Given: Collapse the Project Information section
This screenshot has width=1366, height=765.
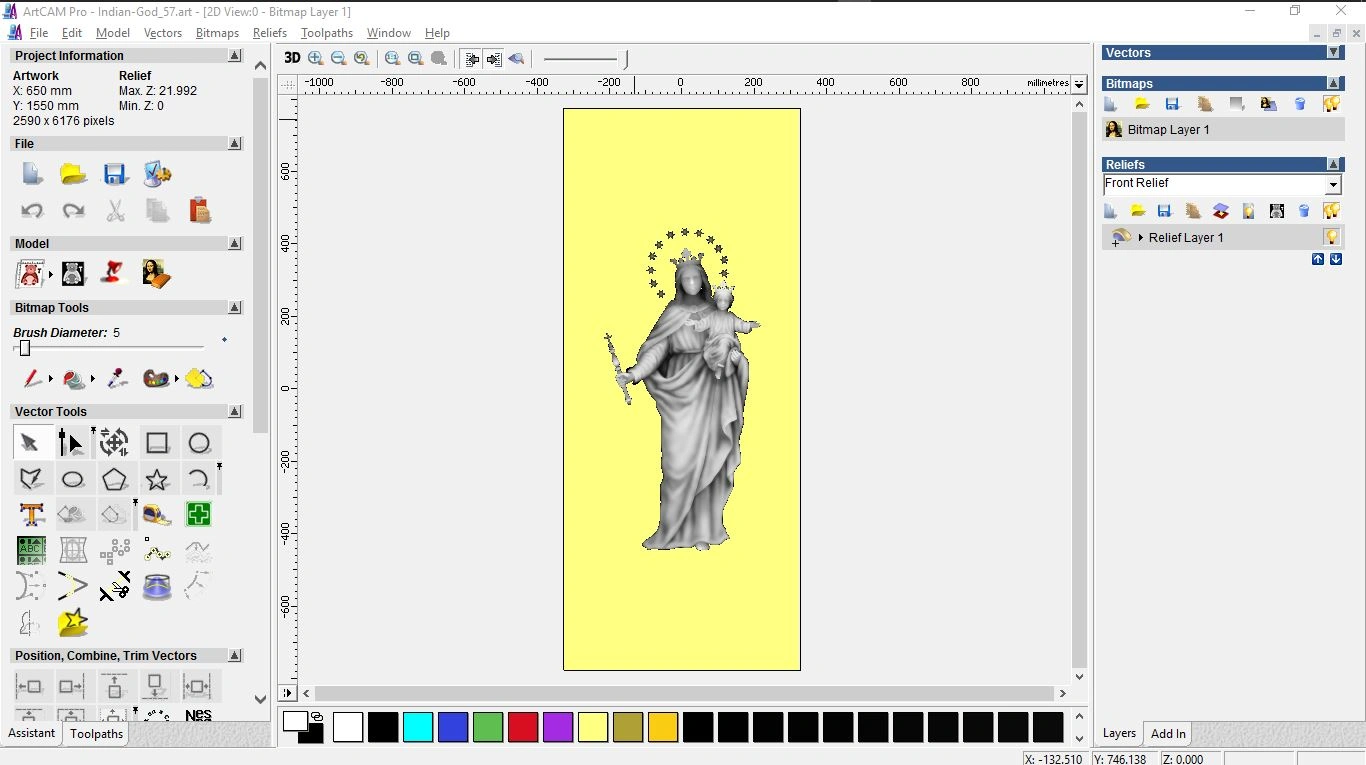Looking at the screenshot, I should tap(234, 56).
